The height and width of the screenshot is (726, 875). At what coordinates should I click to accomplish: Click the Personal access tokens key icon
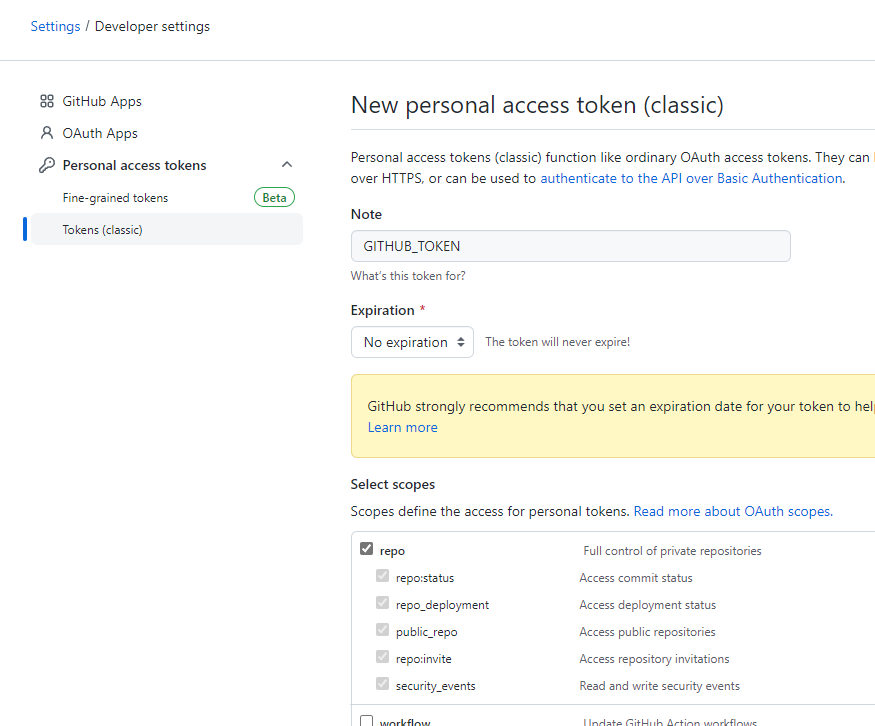pos(47,165)
